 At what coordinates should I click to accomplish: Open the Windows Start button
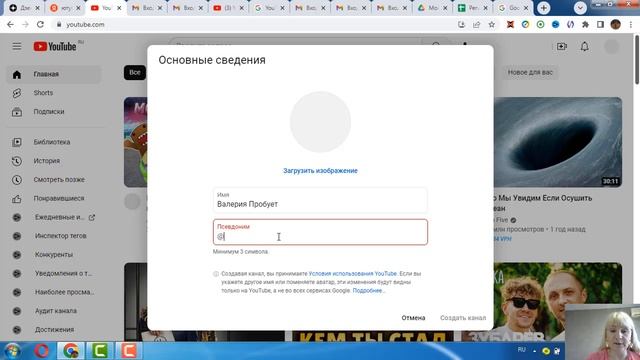pos(12,351)
